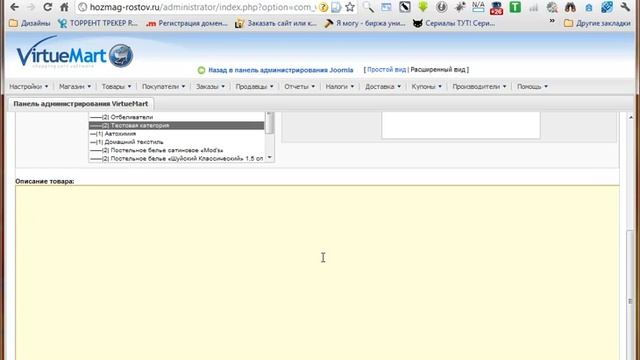Image resolution: width=640 pixels, height=360 pixels.
Task: Open the Я могу - биржа bookmark
Action: 364,23
